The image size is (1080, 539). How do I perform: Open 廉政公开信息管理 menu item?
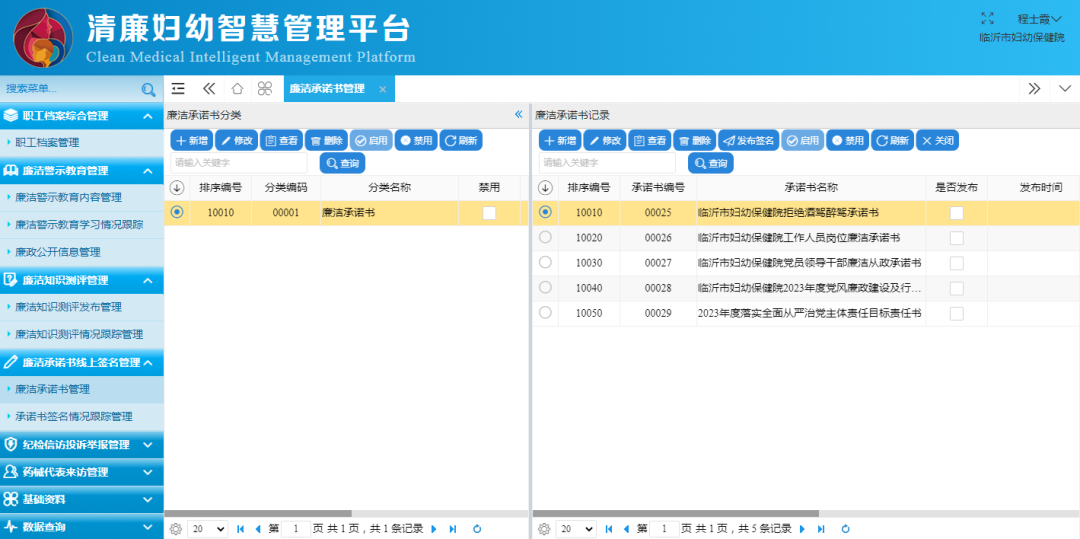click(x=82, y=253)
